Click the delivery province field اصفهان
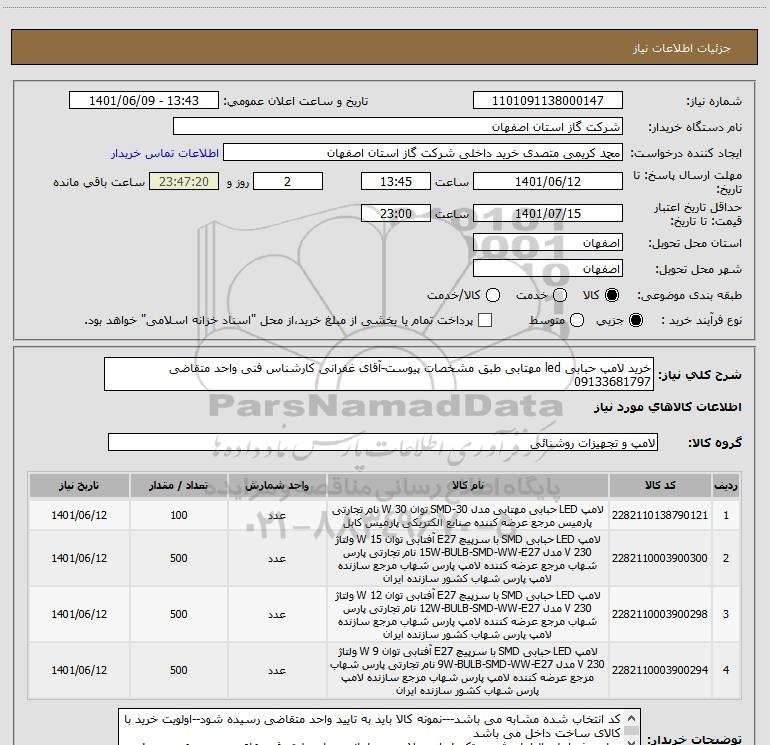770x745 pixels. [x=548, y=243]
